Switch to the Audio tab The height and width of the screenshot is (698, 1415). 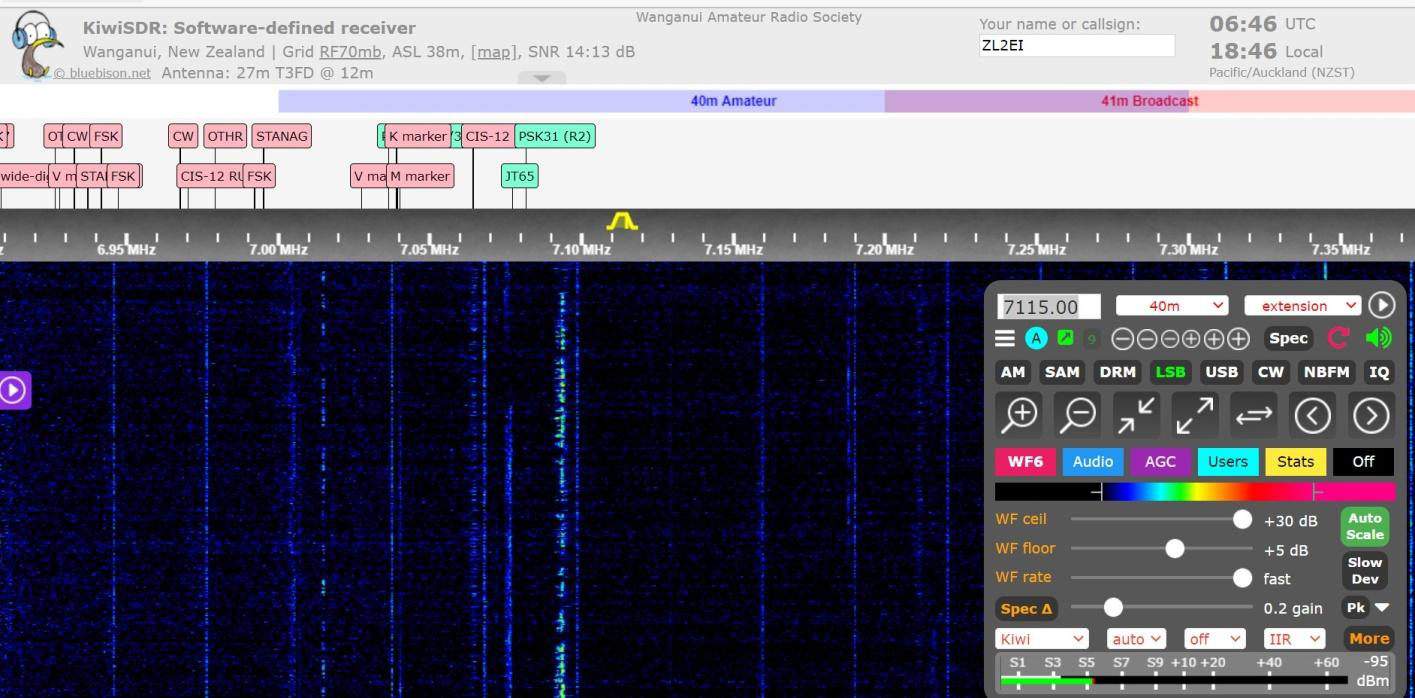tap(1092, 461)
